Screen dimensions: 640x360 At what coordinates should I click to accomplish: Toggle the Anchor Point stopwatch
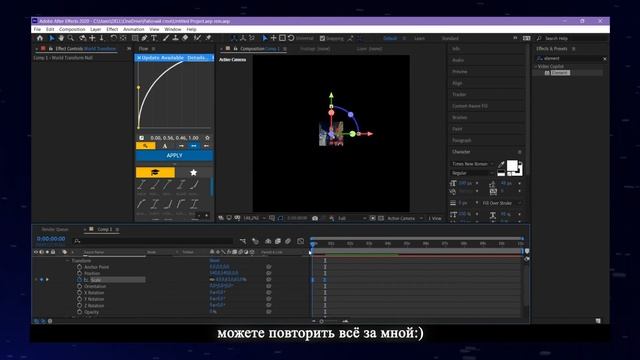[80, 267]
